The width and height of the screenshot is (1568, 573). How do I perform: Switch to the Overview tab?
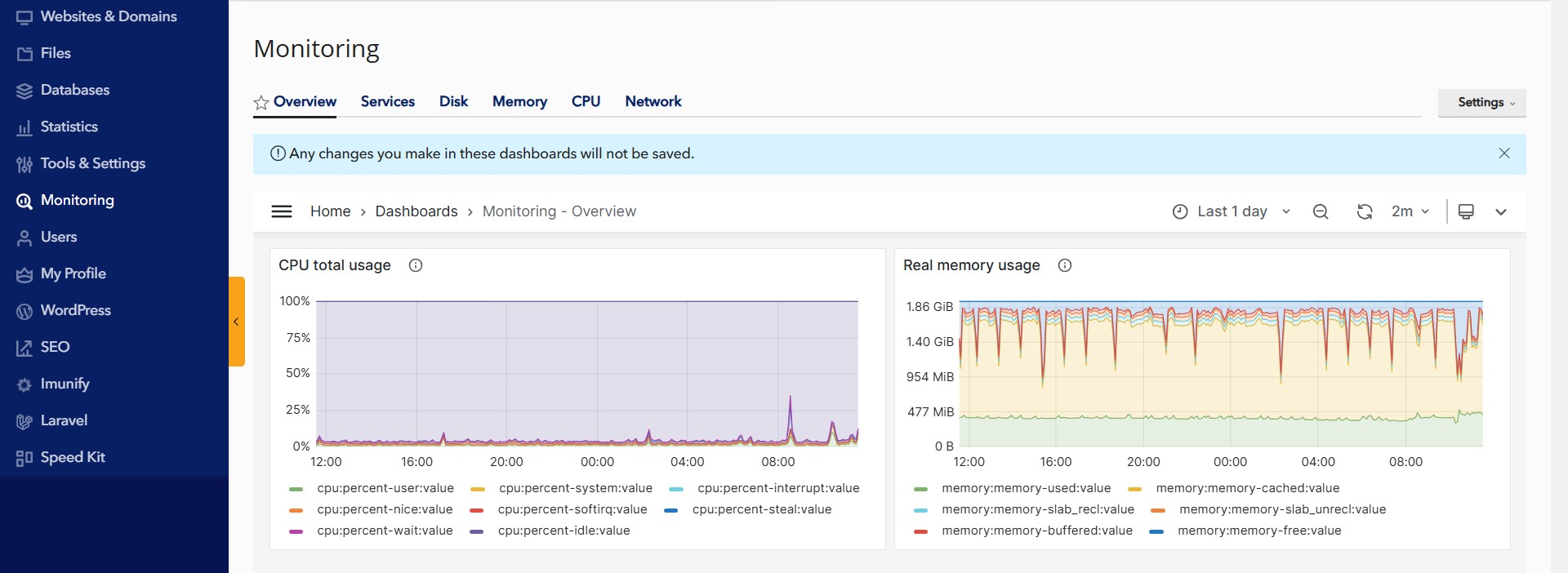305,102
